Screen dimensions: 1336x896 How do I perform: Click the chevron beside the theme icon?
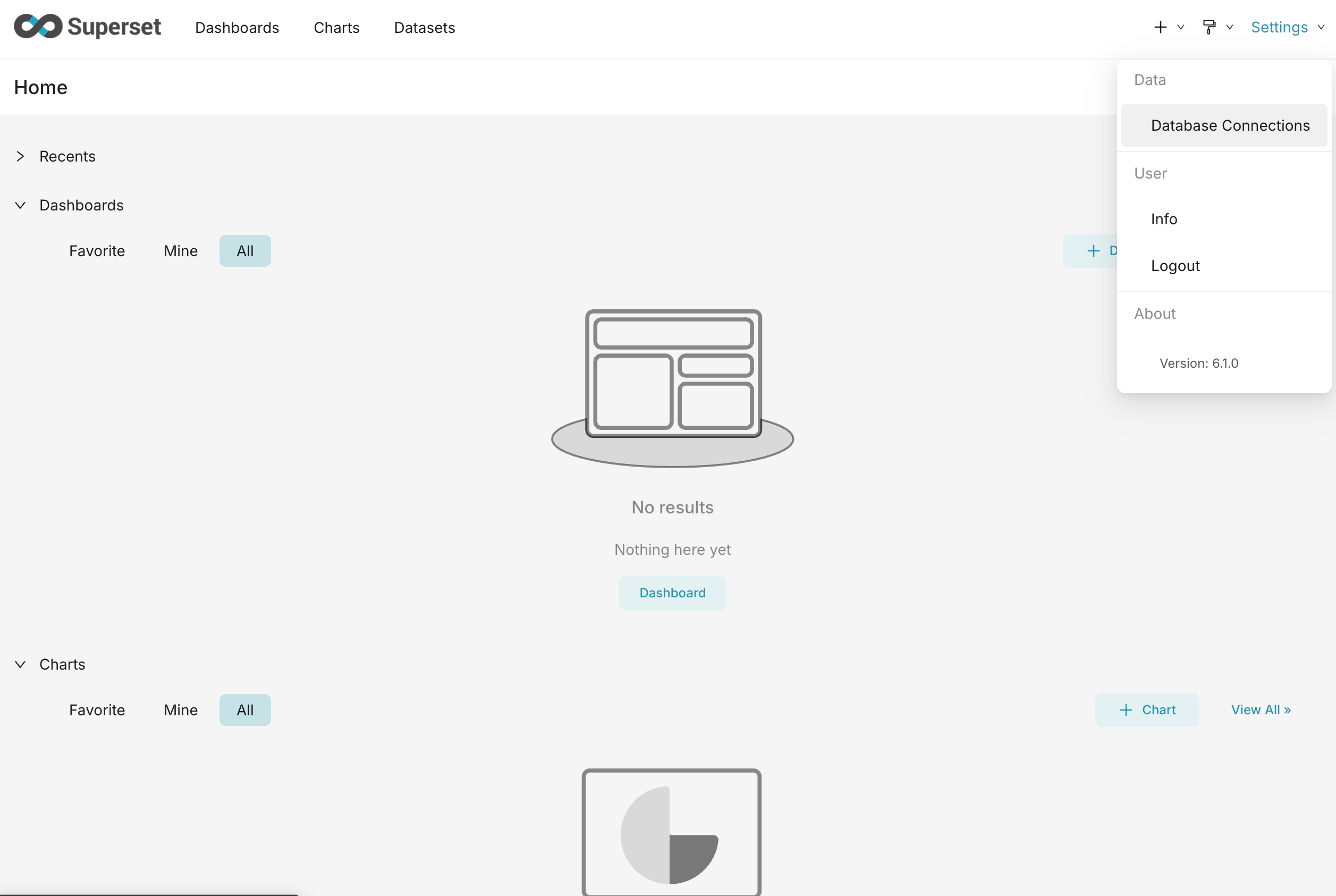tap(1230, 28)
